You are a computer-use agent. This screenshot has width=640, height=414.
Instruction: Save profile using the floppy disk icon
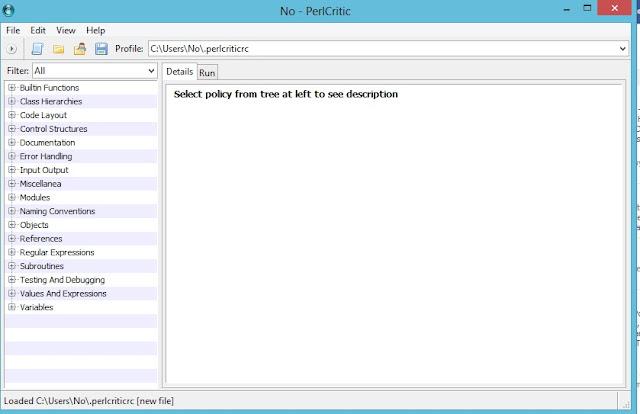coord(101,49)
